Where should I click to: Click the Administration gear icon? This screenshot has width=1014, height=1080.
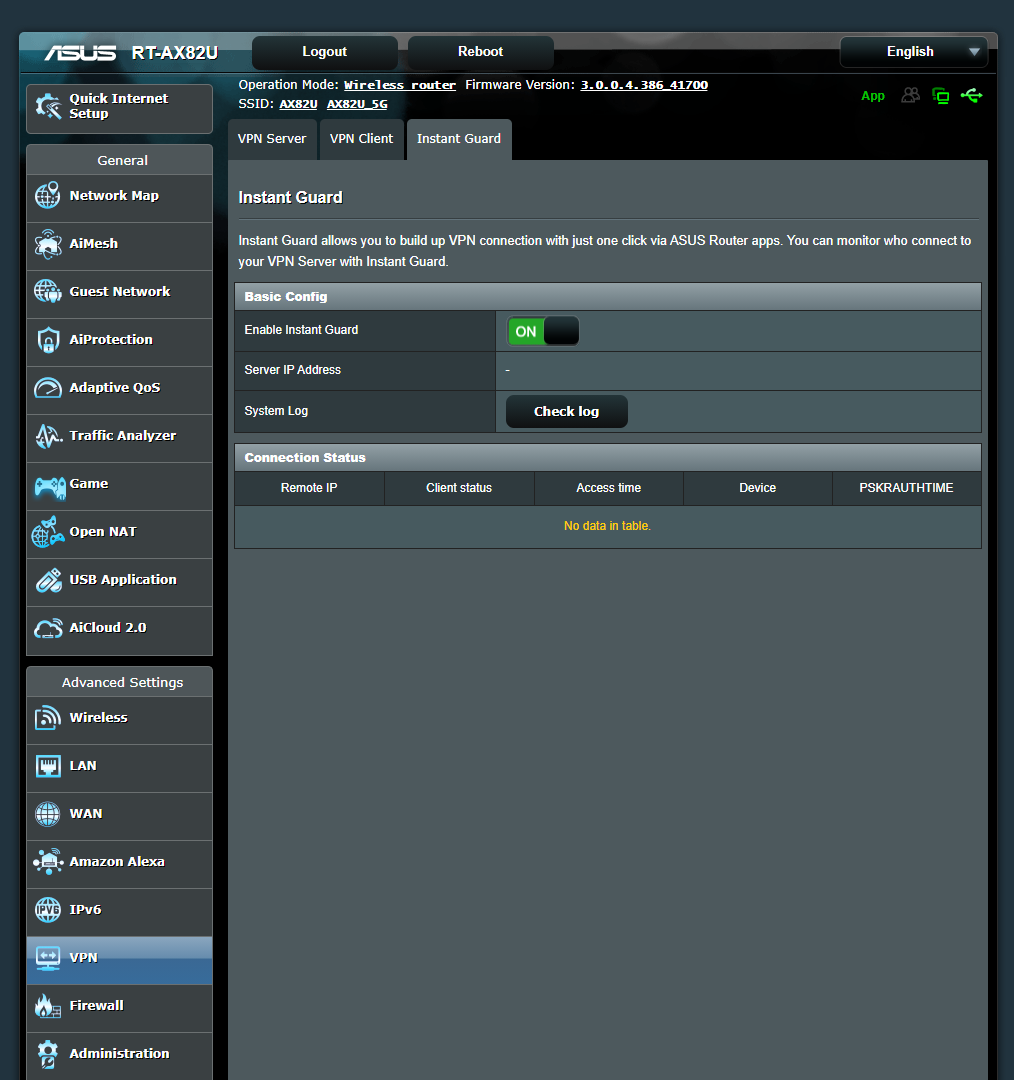pos(48,1054)
